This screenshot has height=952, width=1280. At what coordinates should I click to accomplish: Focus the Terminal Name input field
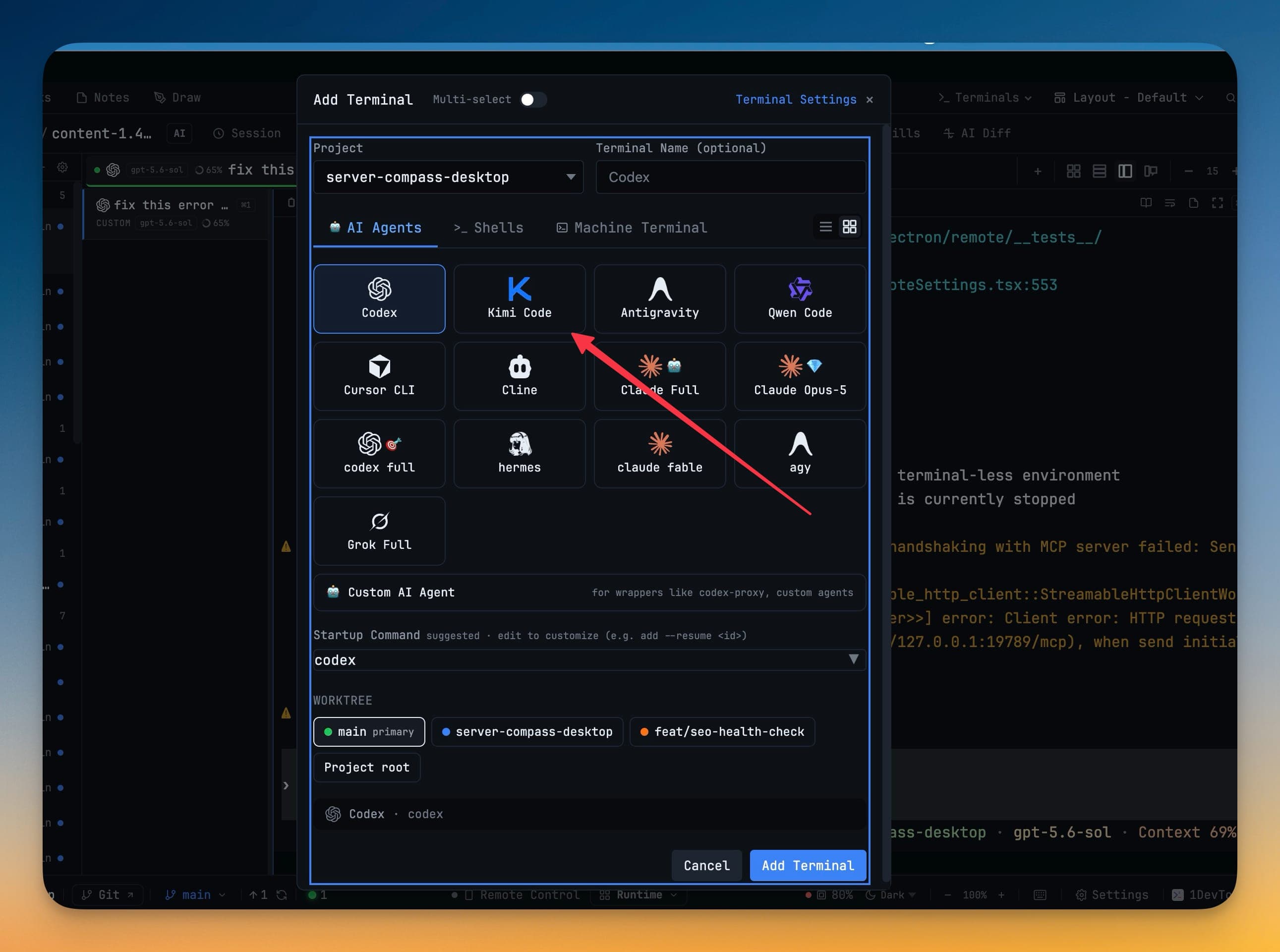730,177
